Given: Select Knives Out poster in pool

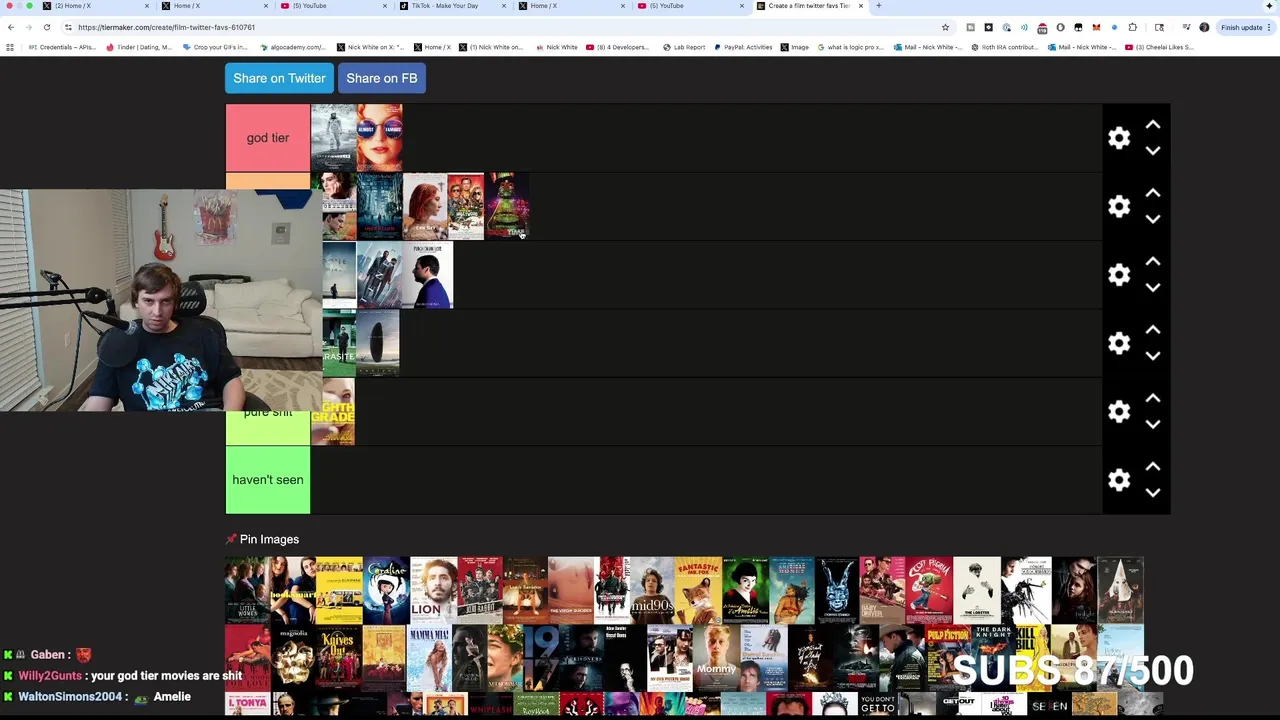Looking at the screenshot, I should 339,659.
